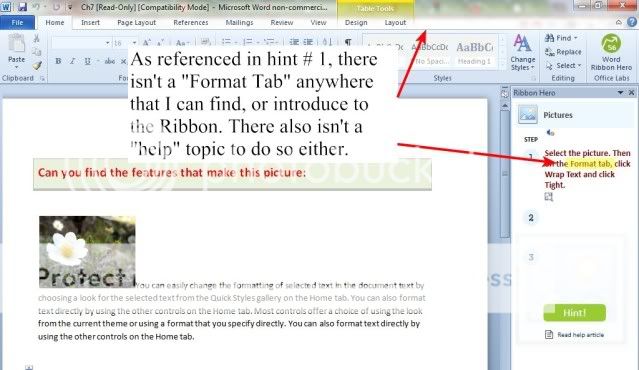Click the Multilevel List icon
Viewport: 639px width, 370px height.
pos(270,42)
